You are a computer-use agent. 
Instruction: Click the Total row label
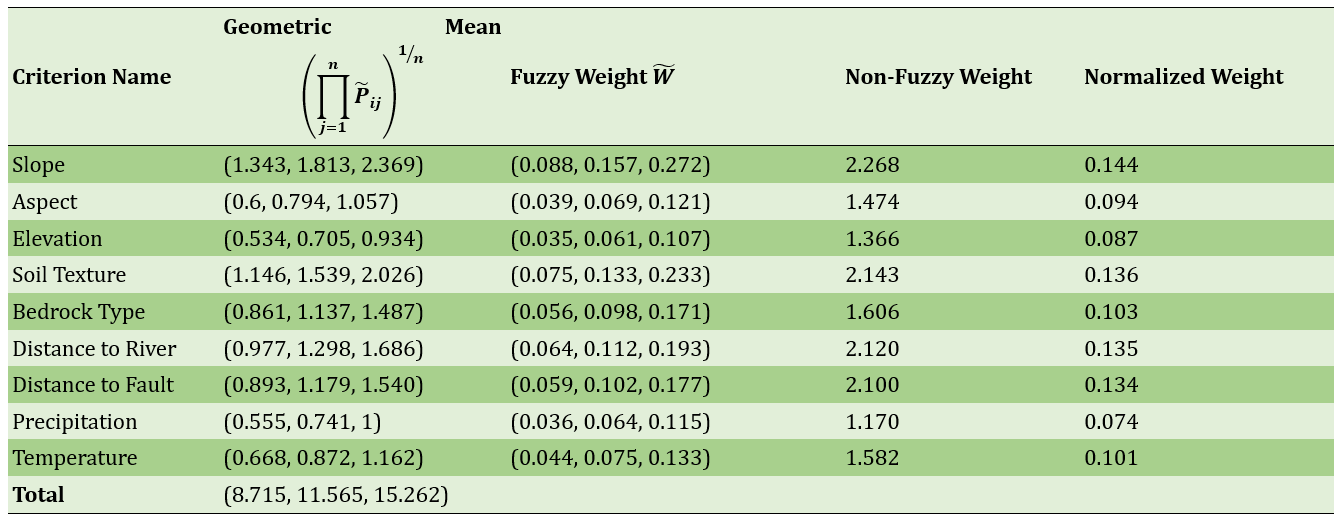[38, 495]
